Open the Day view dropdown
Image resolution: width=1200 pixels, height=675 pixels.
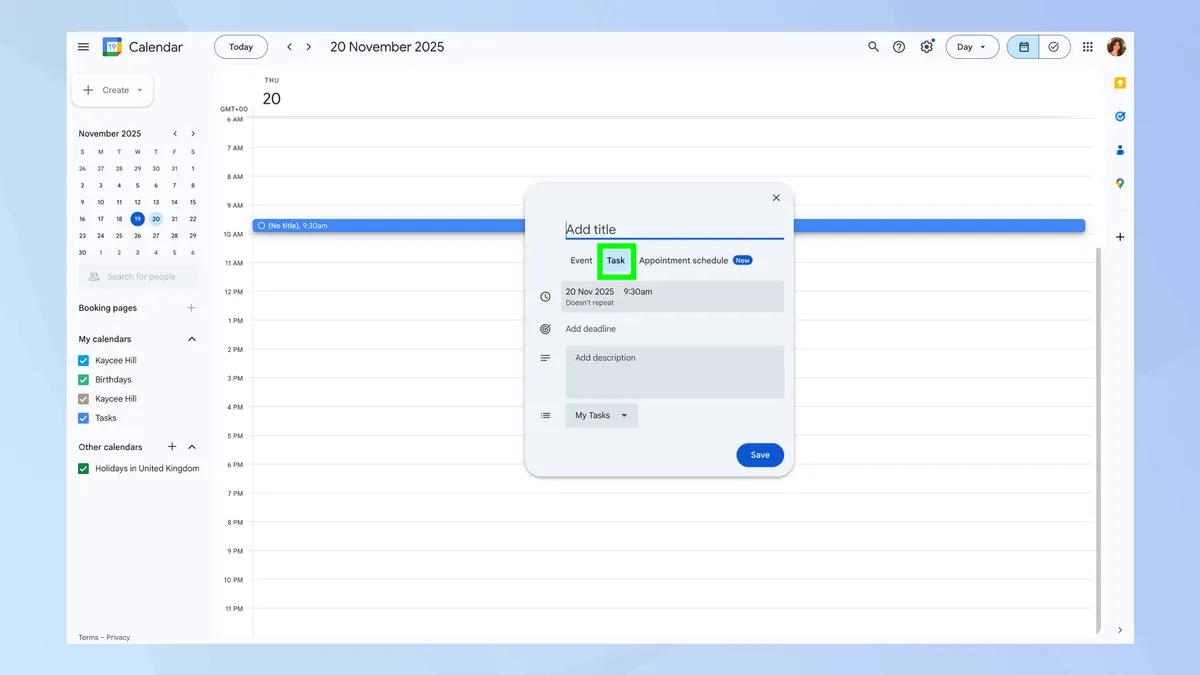pos(971,46)
